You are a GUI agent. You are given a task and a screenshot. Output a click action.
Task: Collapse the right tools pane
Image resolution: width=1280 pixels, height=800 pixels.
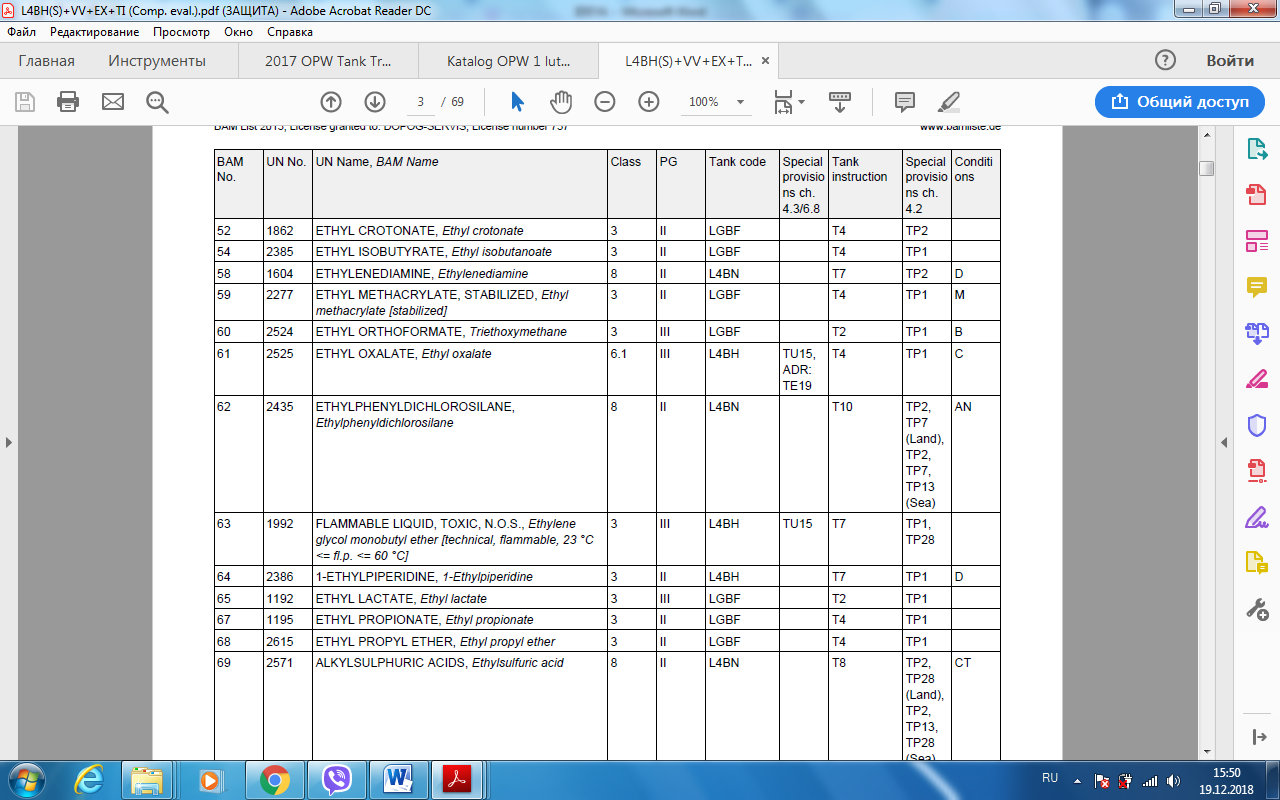1223,442
